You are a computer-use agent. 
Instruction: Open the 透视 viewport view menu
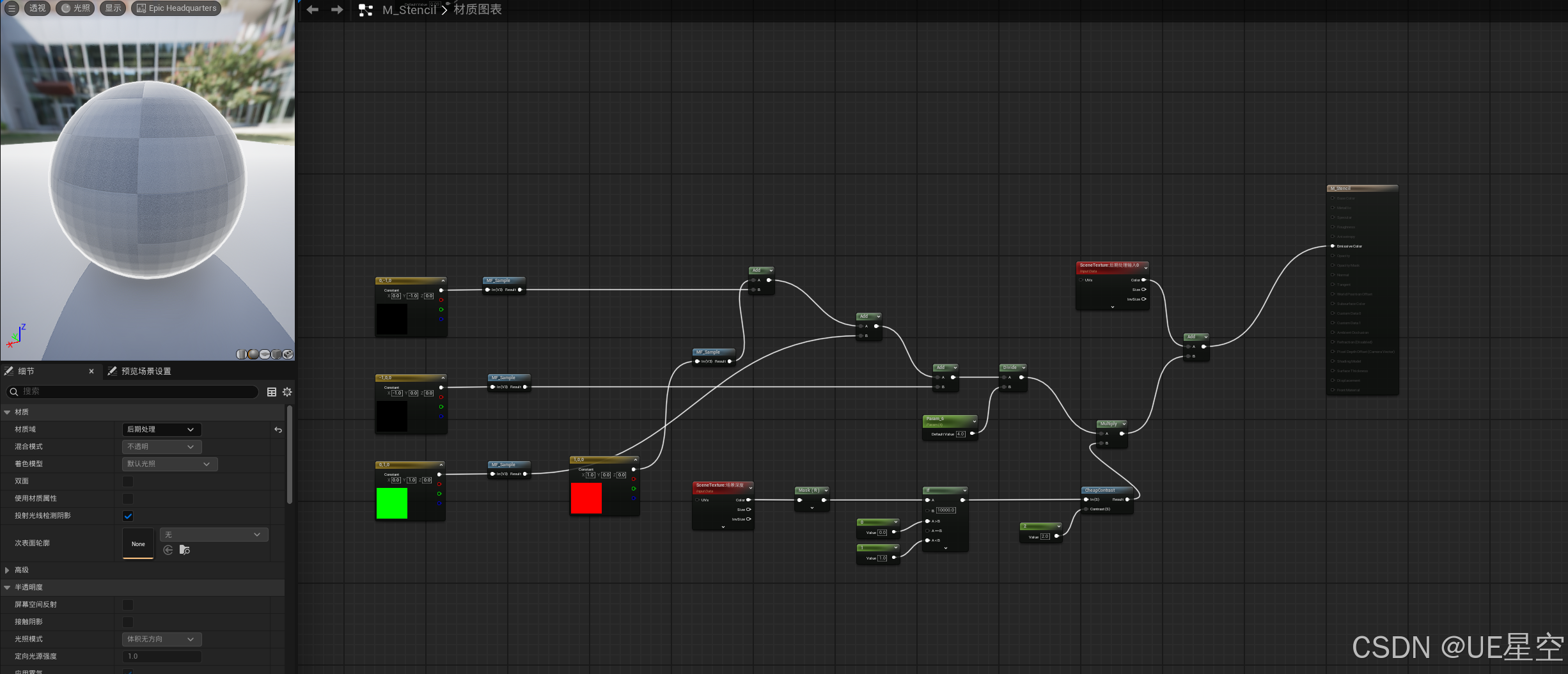[x=38, y=8]
